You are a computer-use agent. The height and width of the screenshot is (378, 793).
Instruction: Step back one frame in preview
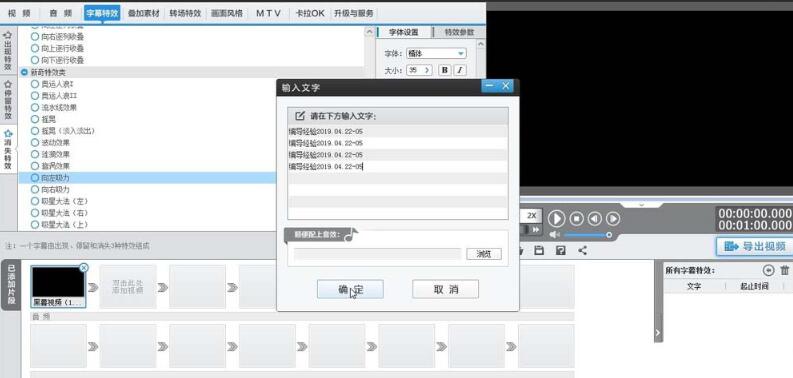(x=595, y=219)
